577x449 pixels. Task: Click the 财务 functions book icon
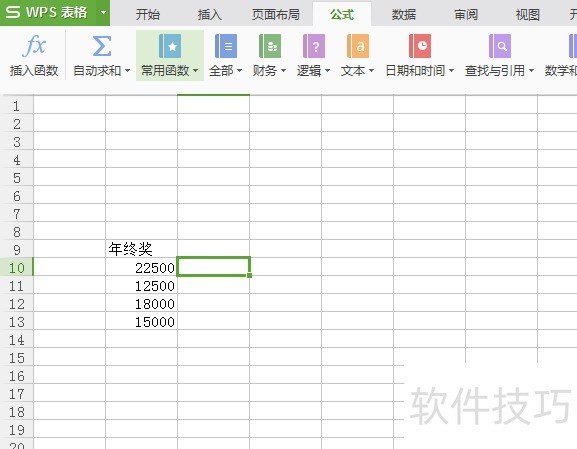[269, 46]
